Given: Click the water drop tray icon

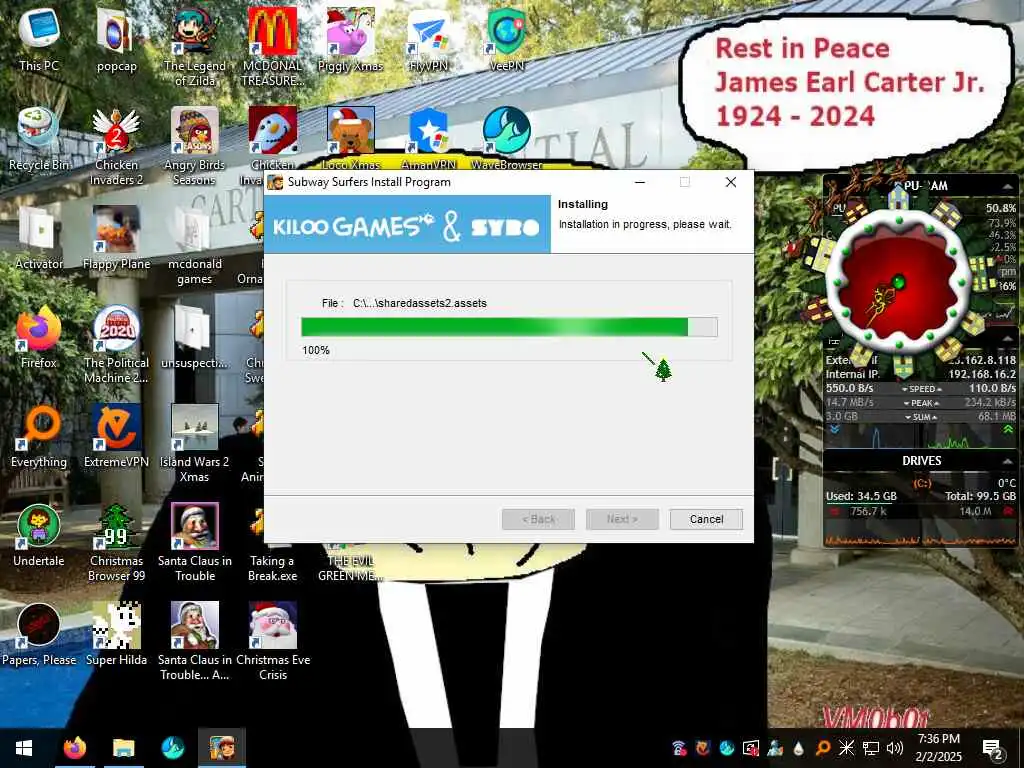Looking at the screenshot, I should pos(799,748).
